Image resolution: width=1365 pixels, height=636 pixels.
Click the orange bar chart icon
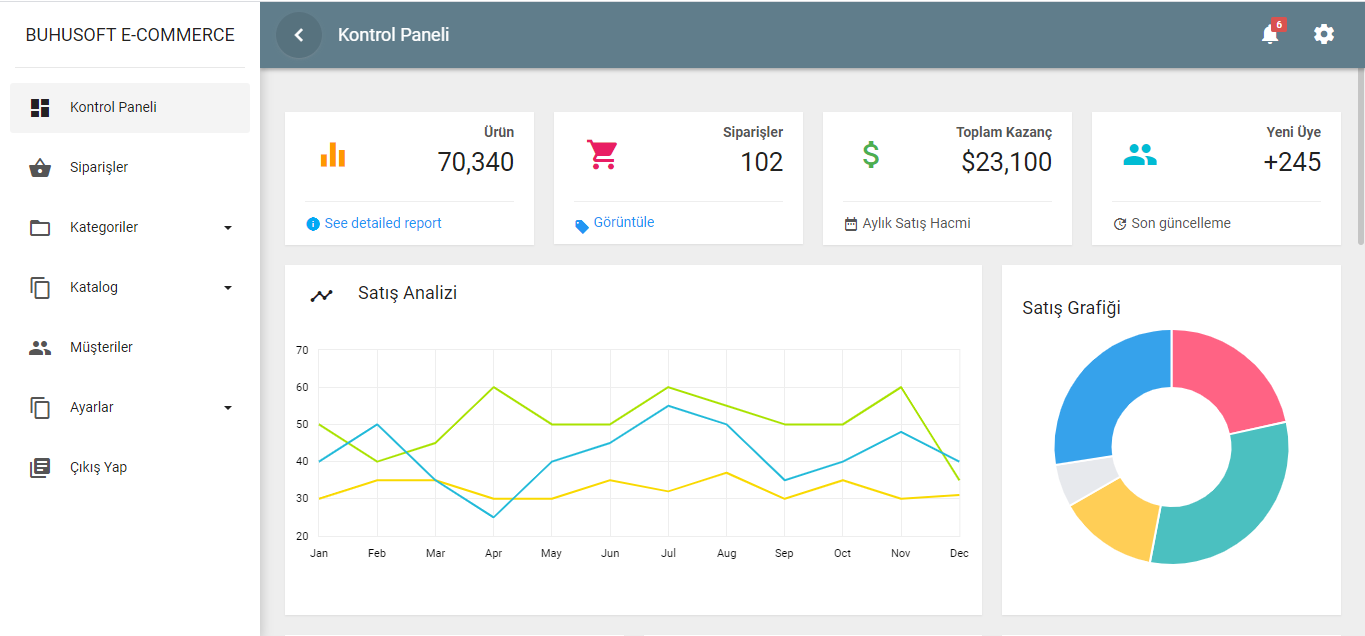tap(333, 155)
